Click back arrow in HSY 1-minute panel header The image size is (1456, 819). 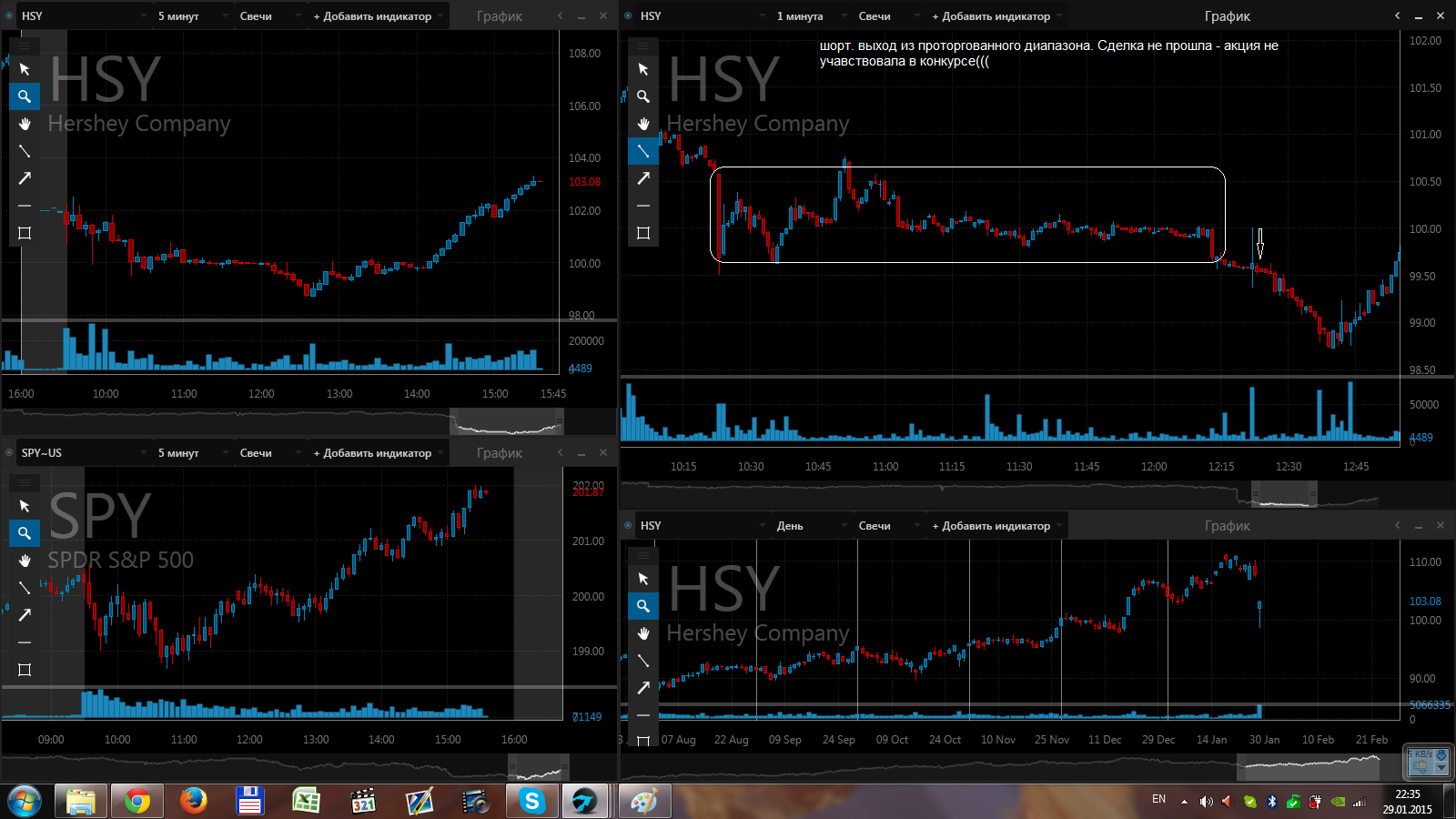tap(1397, 15)
